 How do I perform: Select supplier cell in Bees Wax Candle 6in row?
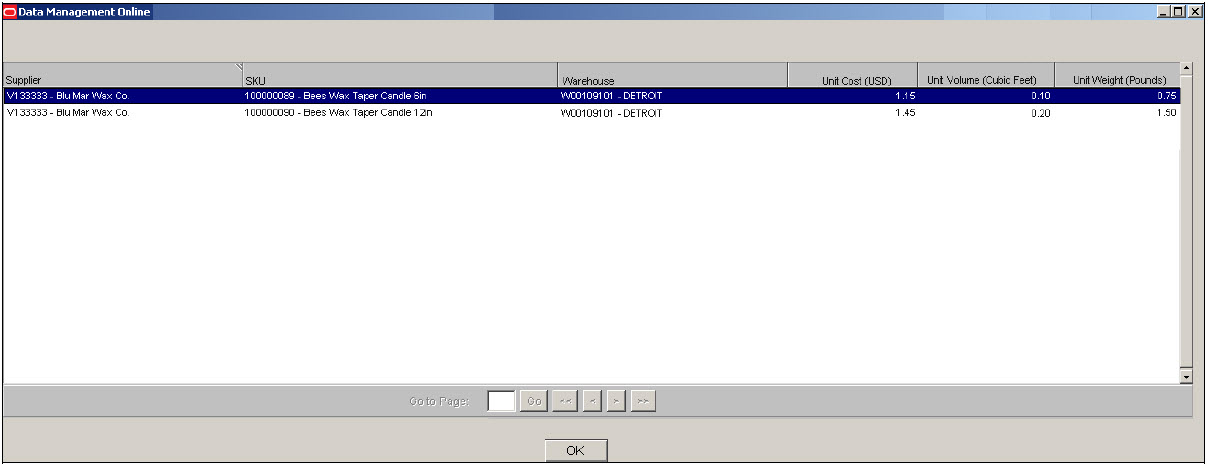pos(122,96)
